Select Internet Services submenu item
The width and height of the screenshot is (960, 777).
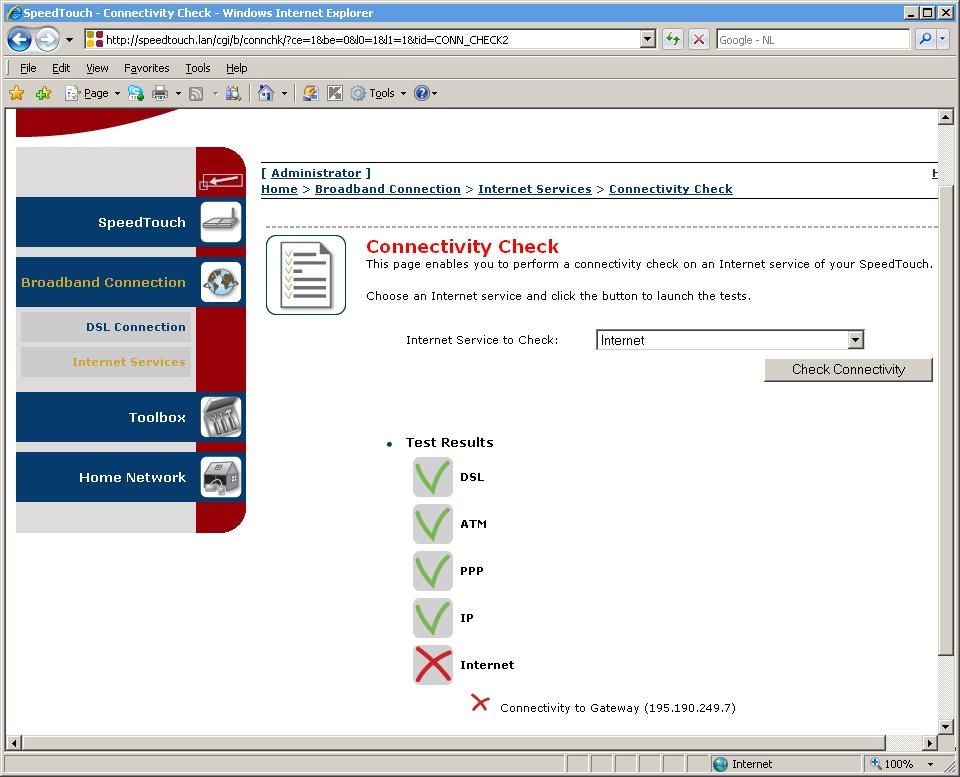tap(106, 362)
